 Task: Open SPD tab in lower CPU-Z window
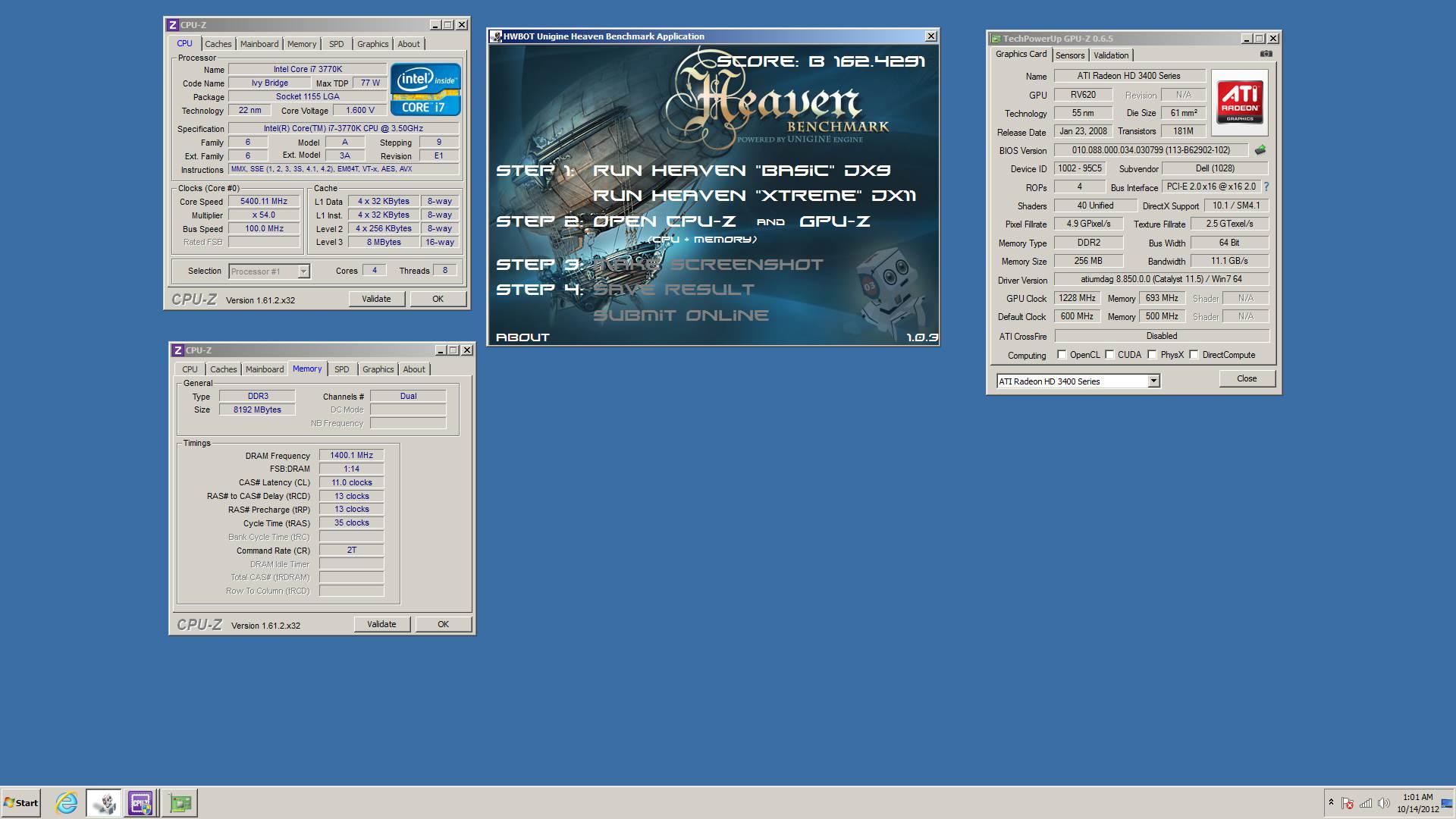pyautogui.click(x=342, y=369)
